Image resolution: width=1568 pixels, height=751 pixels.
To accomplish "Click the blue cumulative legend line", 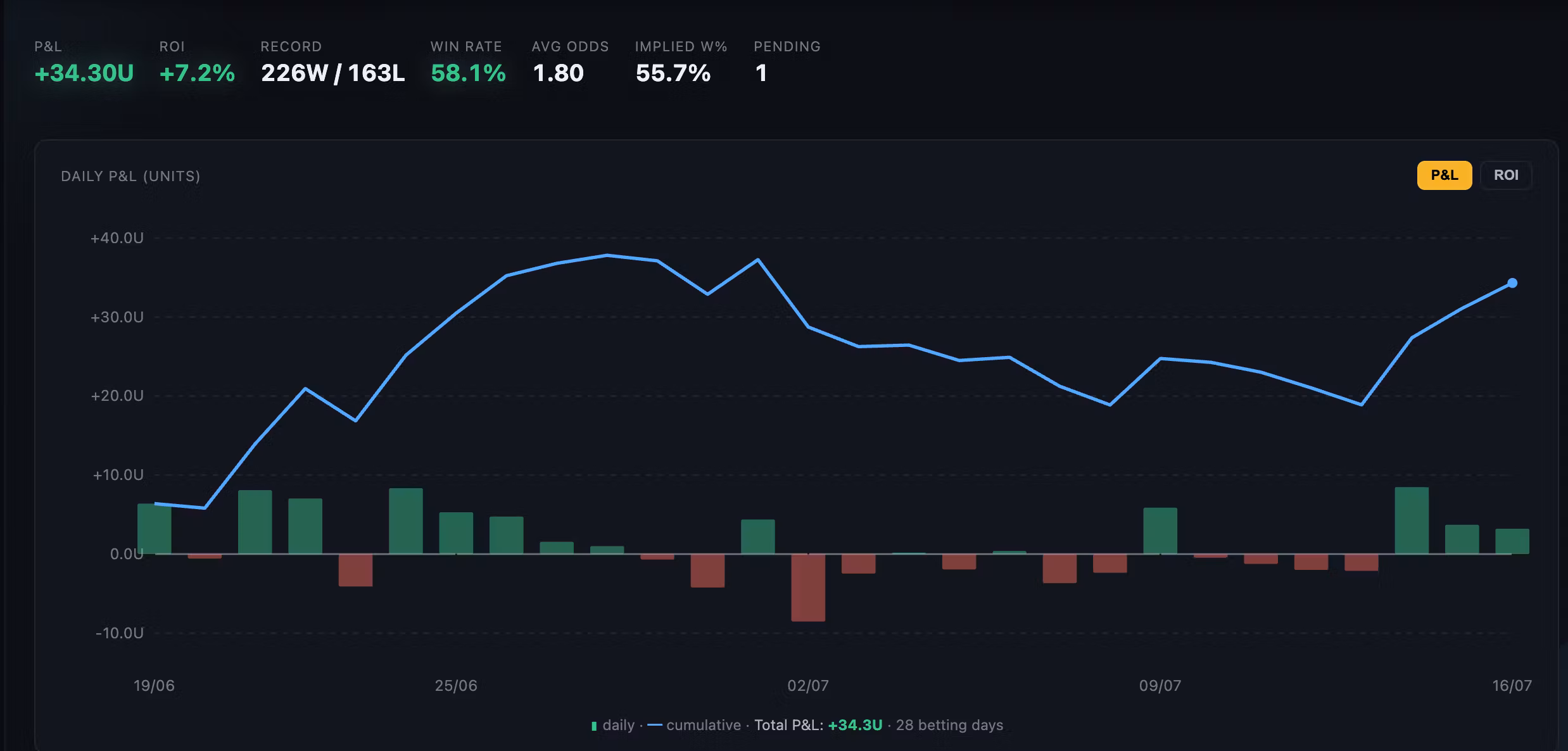I will tap(655, 725).
